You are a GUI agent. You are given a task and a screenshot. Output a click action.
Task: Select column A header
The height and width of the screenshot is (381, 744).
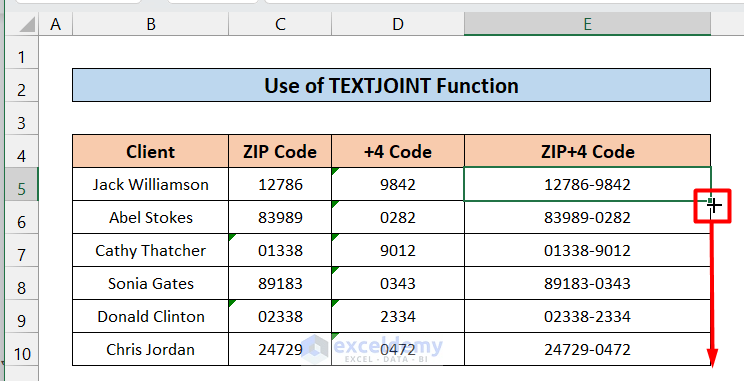click(56, 24)
